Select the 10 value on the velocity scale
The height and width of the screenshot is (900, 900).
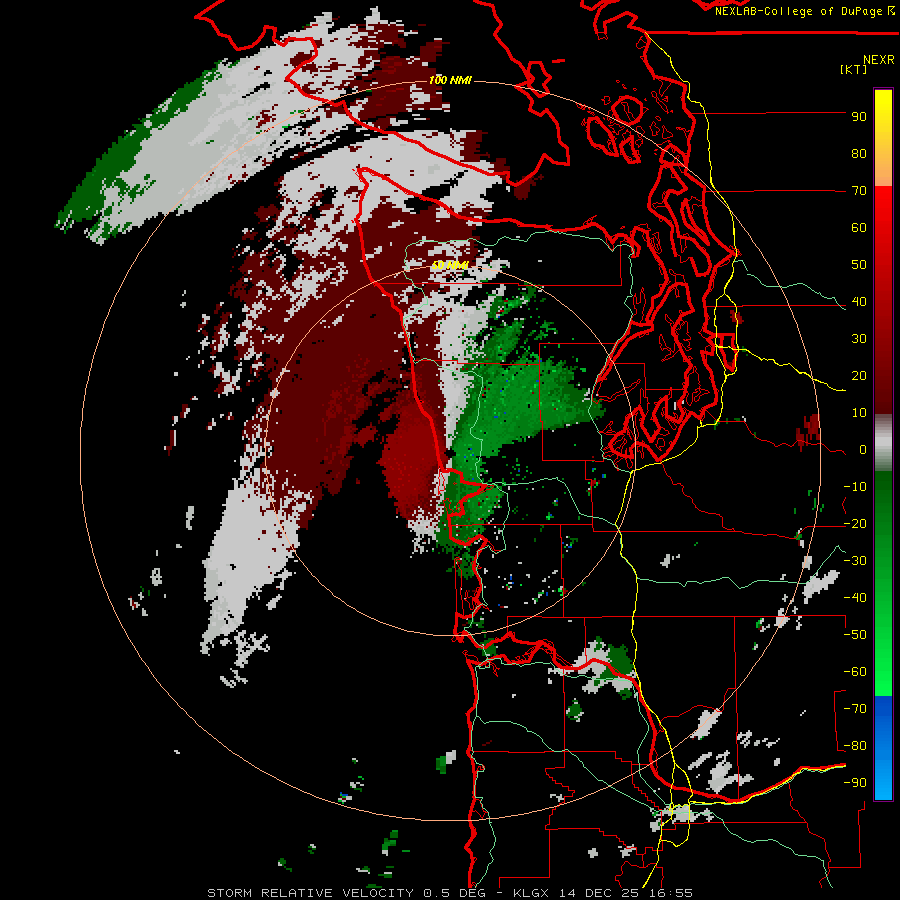click(859, 413)
